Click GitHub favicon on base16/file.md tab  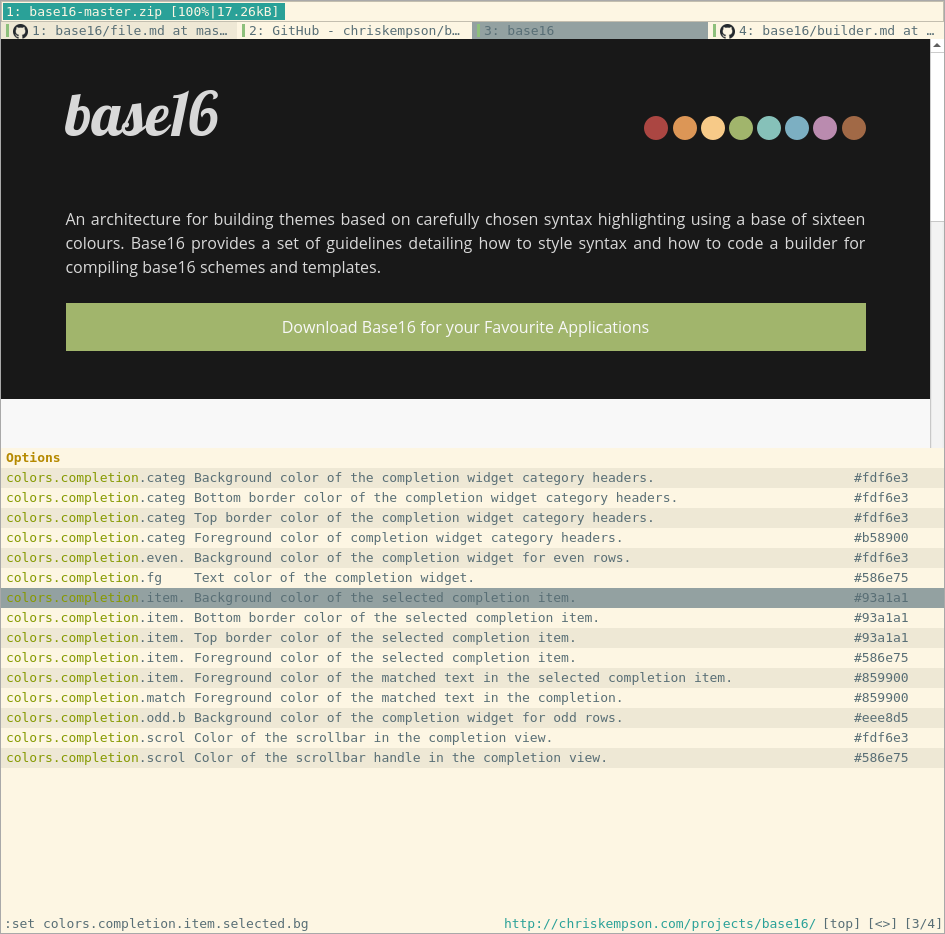(x=20, y=31)
